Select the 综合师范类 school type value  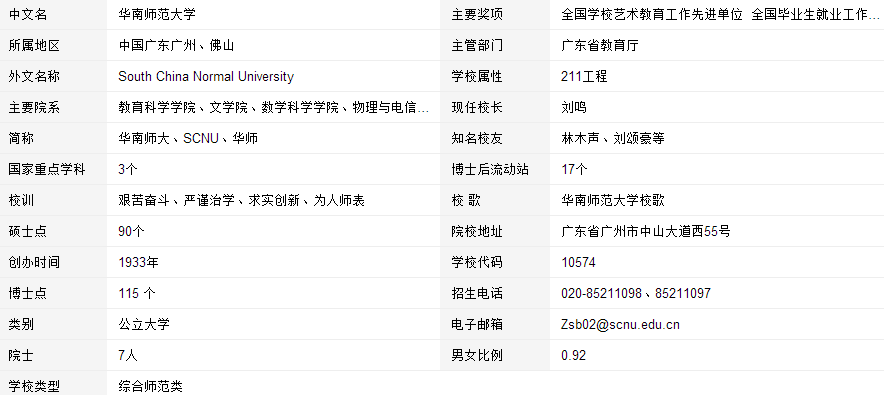[x=150, y=386]
